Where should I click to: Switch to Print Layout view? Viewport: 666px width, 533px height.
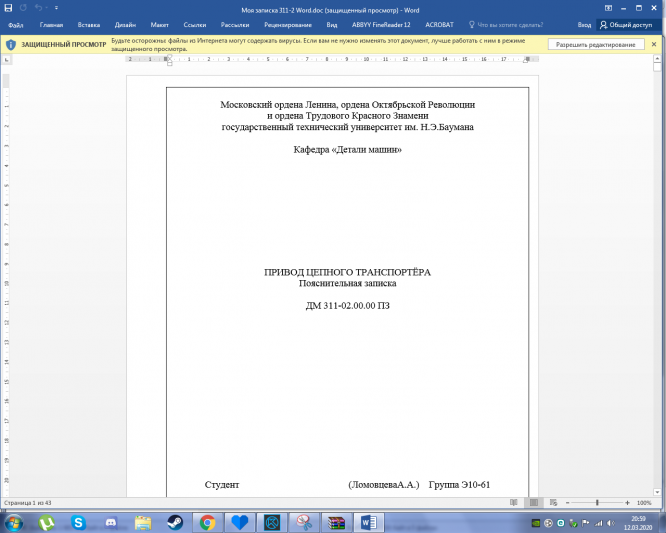tap(533, 503)
